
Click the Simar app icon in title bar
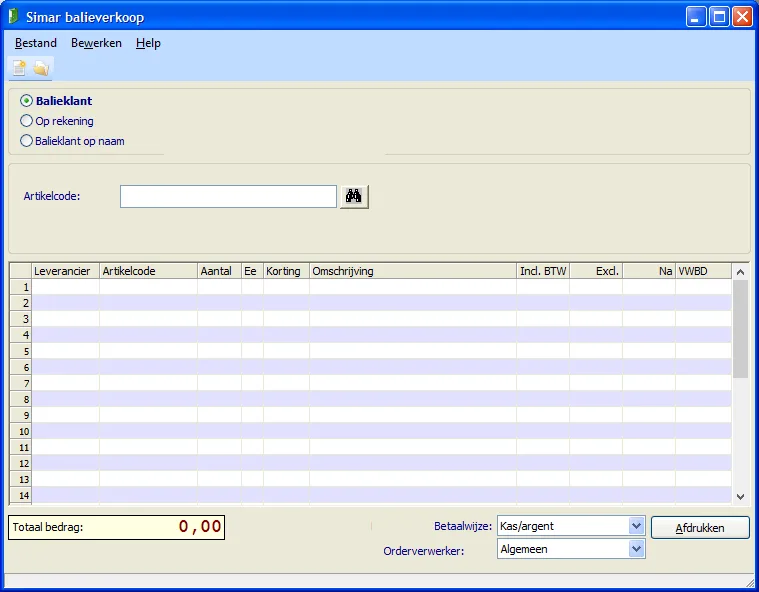coord(13,16)
